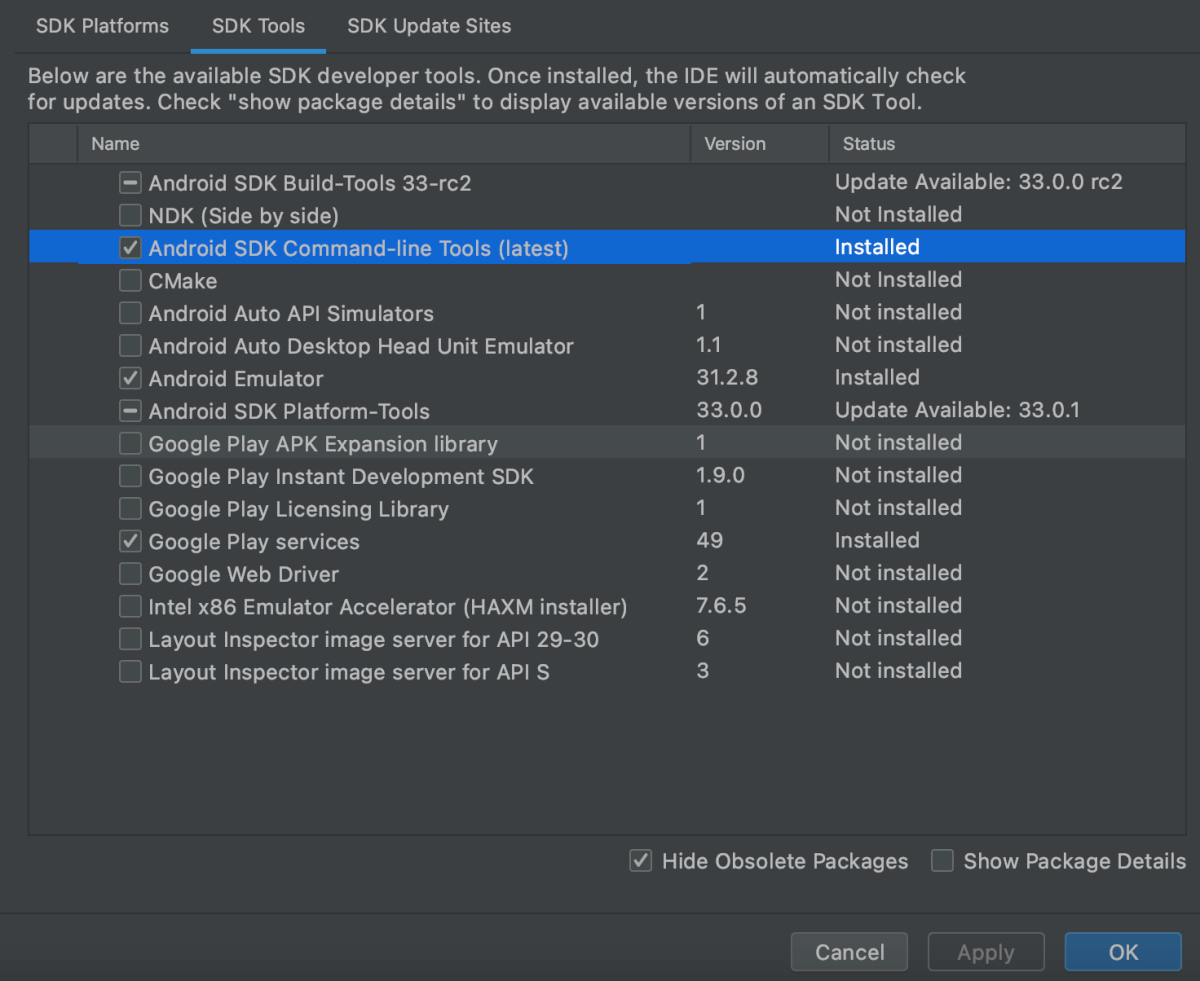Enable Show Package Details checkbox
This screenshot has width=1200, height=981.
pos(942,861)
